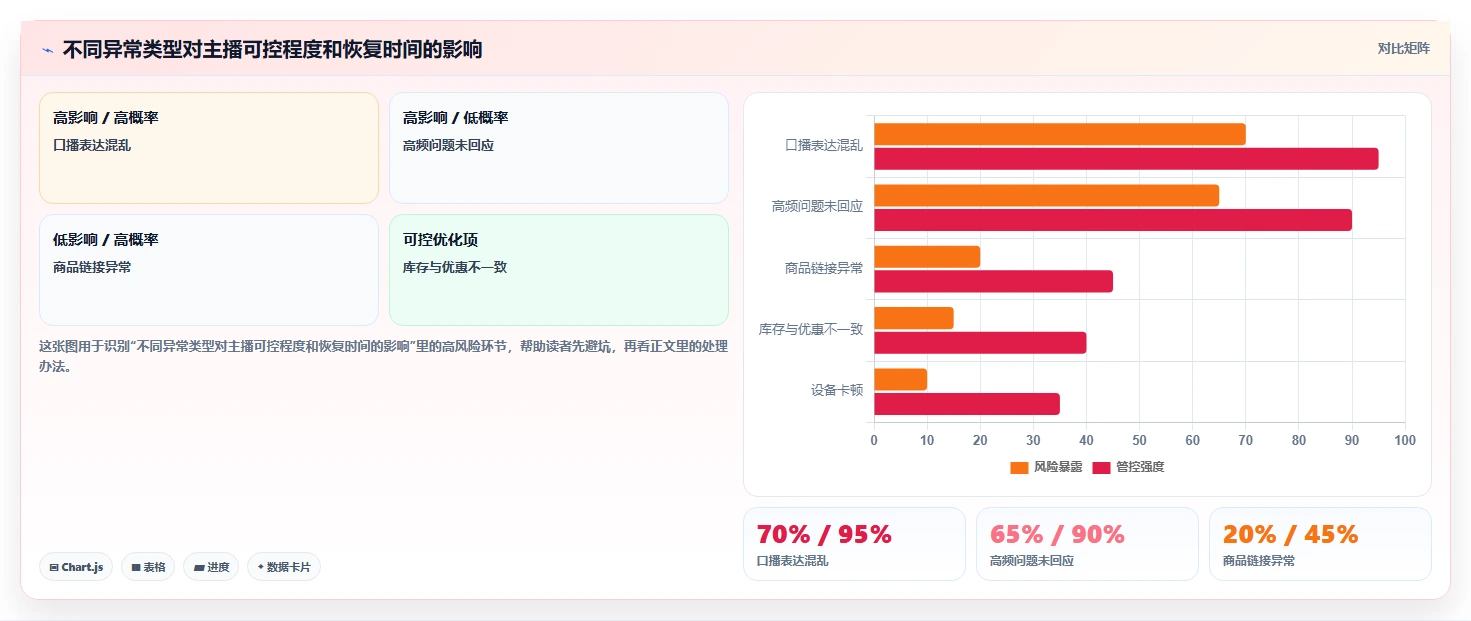Click 商品链接异常 caption under 20% / 45%
The width and height of the screenshot is (1471, 621).
[x=1259, y=561]
